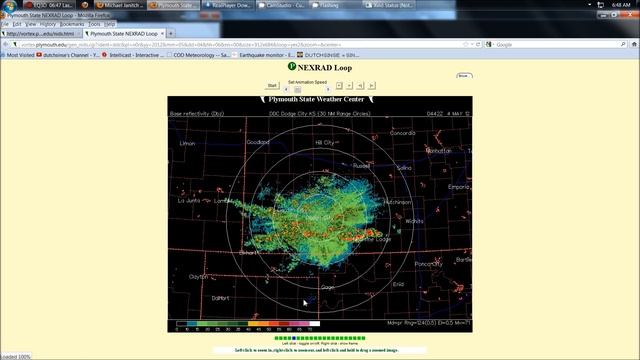Viewport: 640px width, 360px height.
Task: Open the Earthquake monitor bookmark
Action: coord(263,55)
